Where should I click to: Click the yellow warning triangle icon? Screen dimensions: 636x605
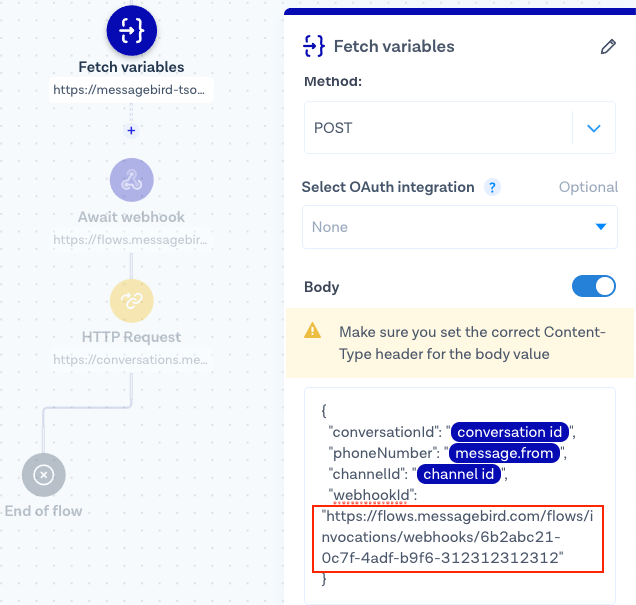pyautogui.click(x=313, y=331)
